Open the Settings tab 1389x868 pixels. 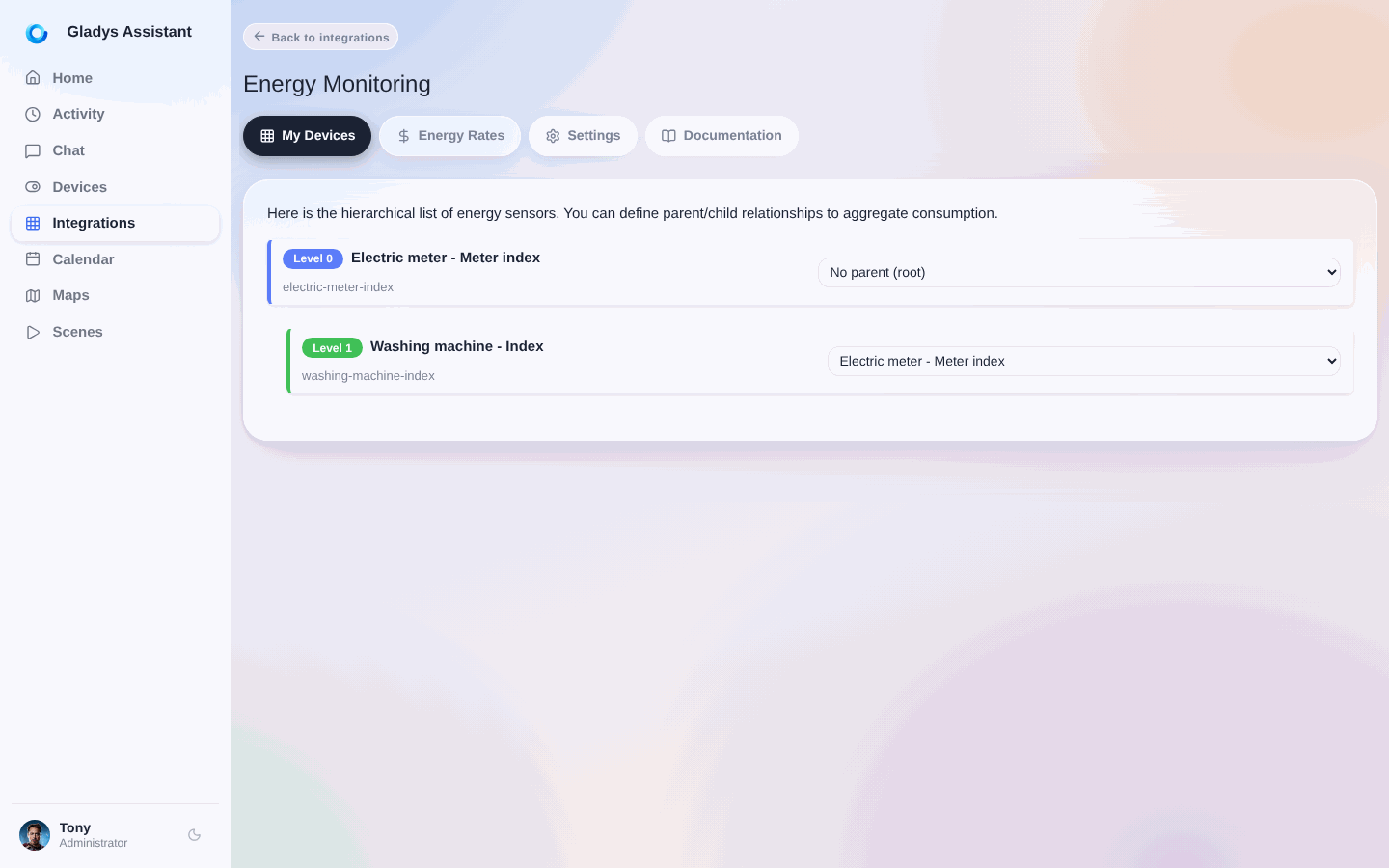pos(583,136)
